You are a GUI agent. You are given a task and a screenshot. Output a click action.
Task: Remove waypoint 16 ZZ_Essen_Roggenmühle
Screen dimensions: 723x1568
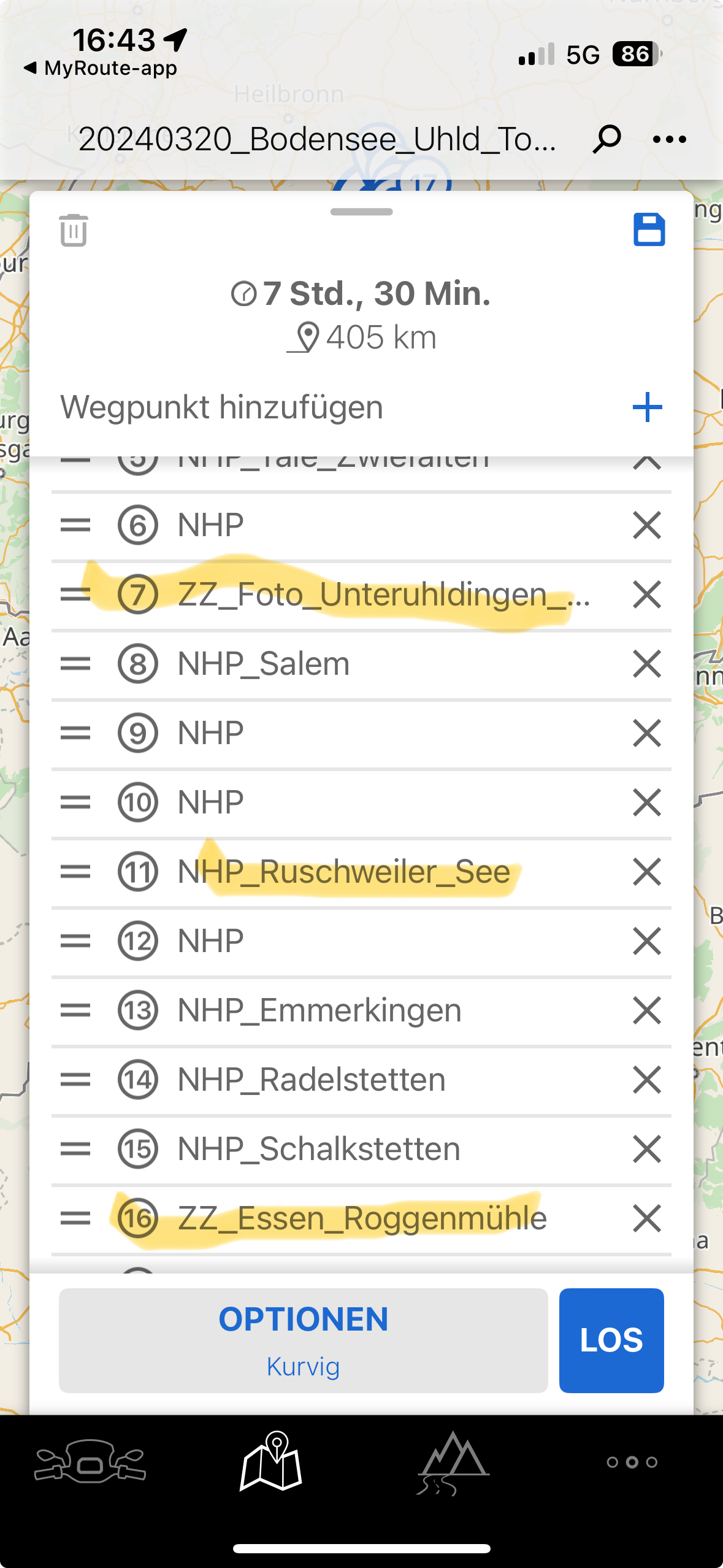pos(647,1218)
